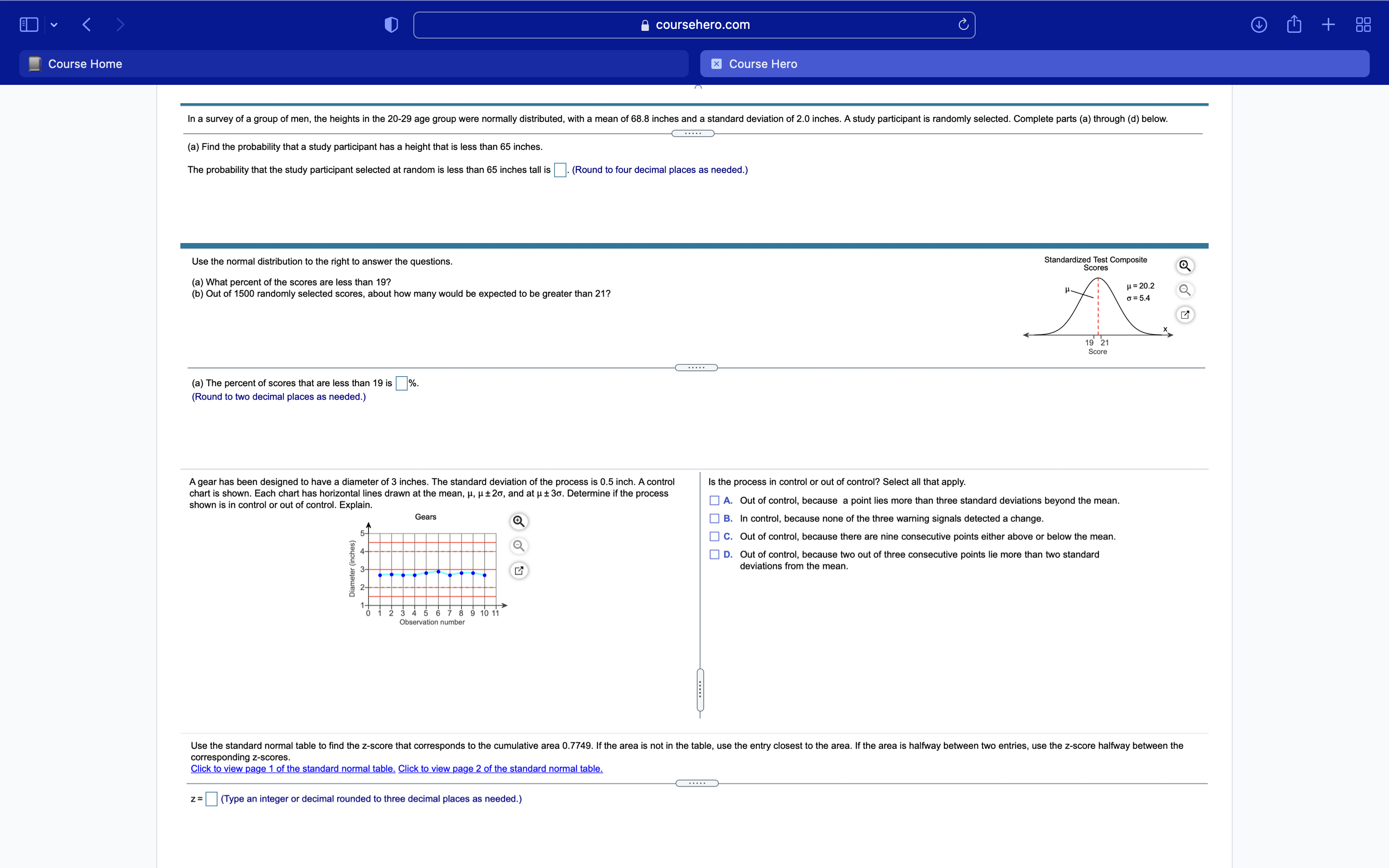Click the z-score answer input box
Image resolution: width=1389 pixels, height=868 pixels.
[x=211, y=799]
